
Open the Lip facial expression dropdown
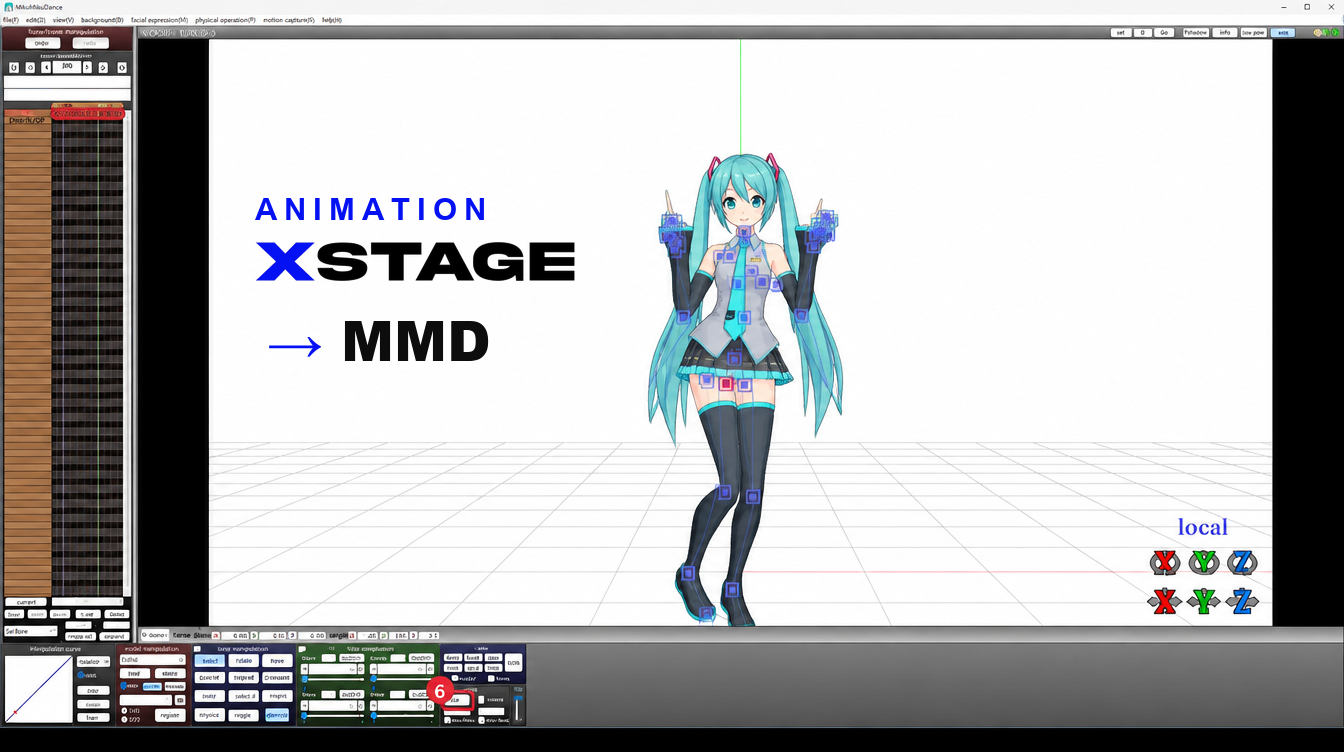point(402,669)
